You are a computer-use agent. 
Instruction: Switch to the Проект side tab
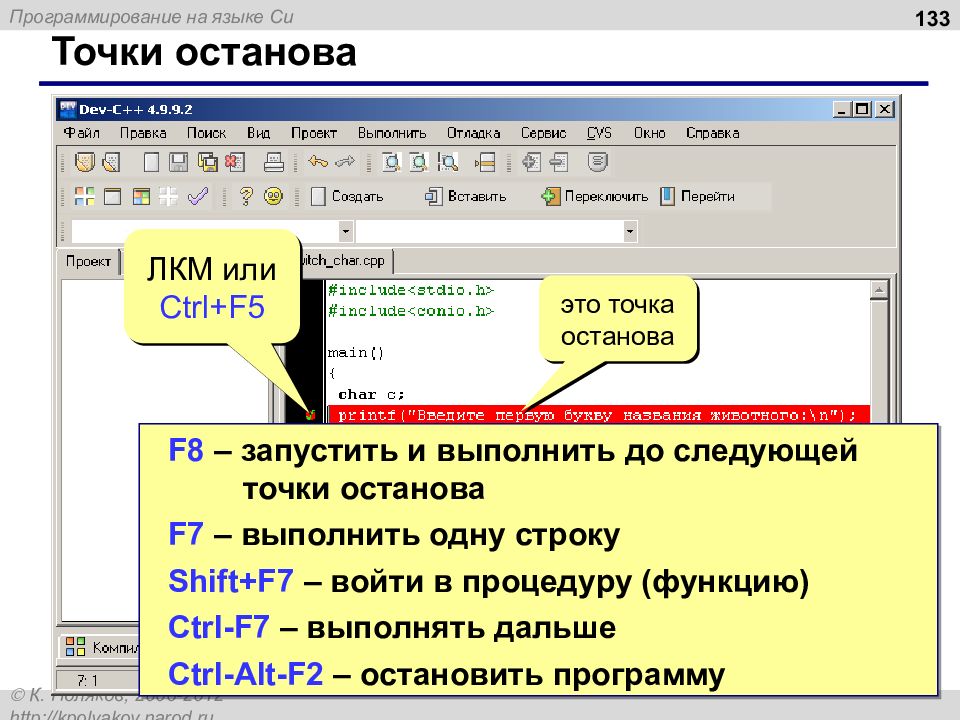click(x=88, y=261)
